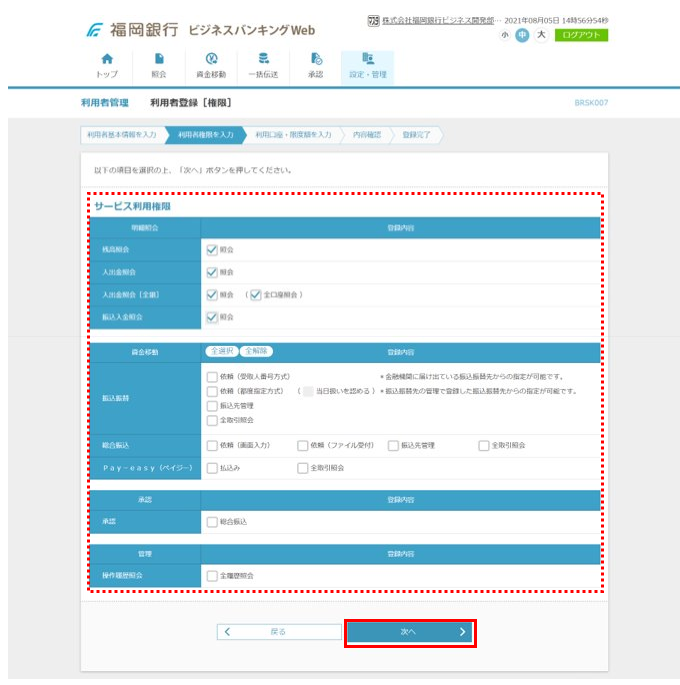Uncheck 残高照会 照会 checkbox
Image resolution: width=680 pixels, height=685 pixels.
point(211,249)
